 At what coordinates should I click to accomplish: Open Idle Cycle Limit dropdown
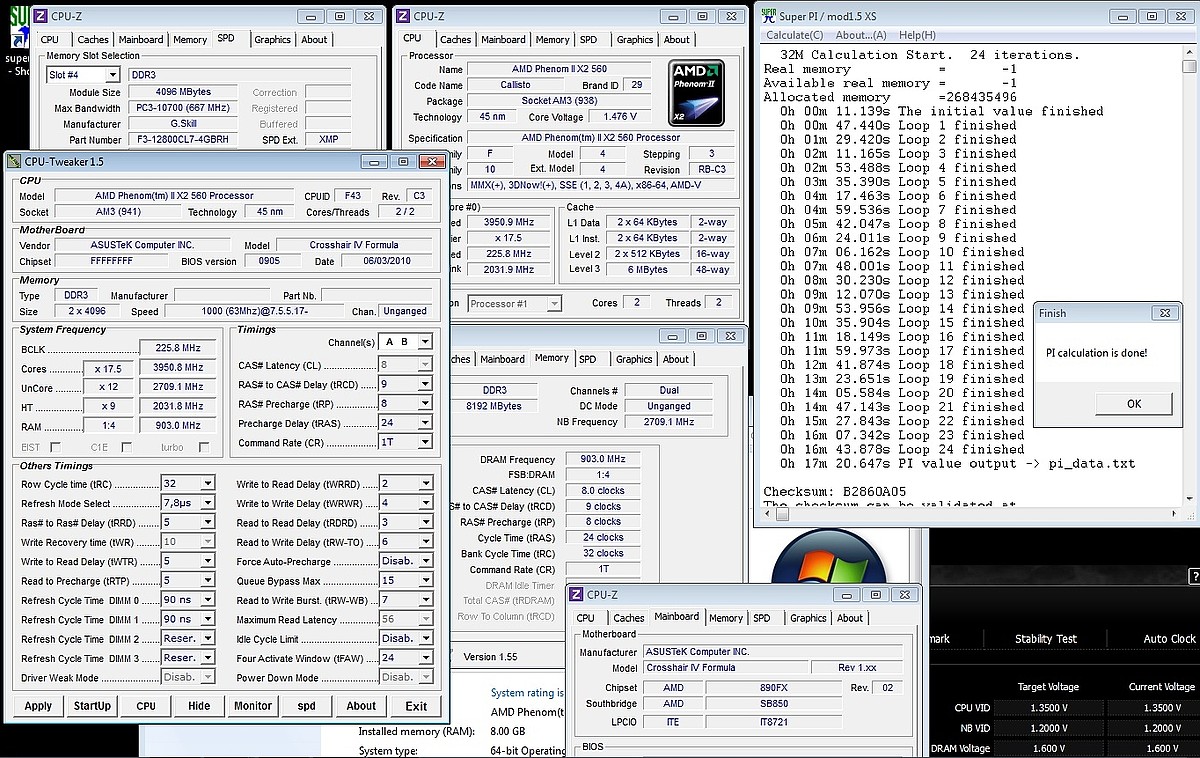point(425,638)
